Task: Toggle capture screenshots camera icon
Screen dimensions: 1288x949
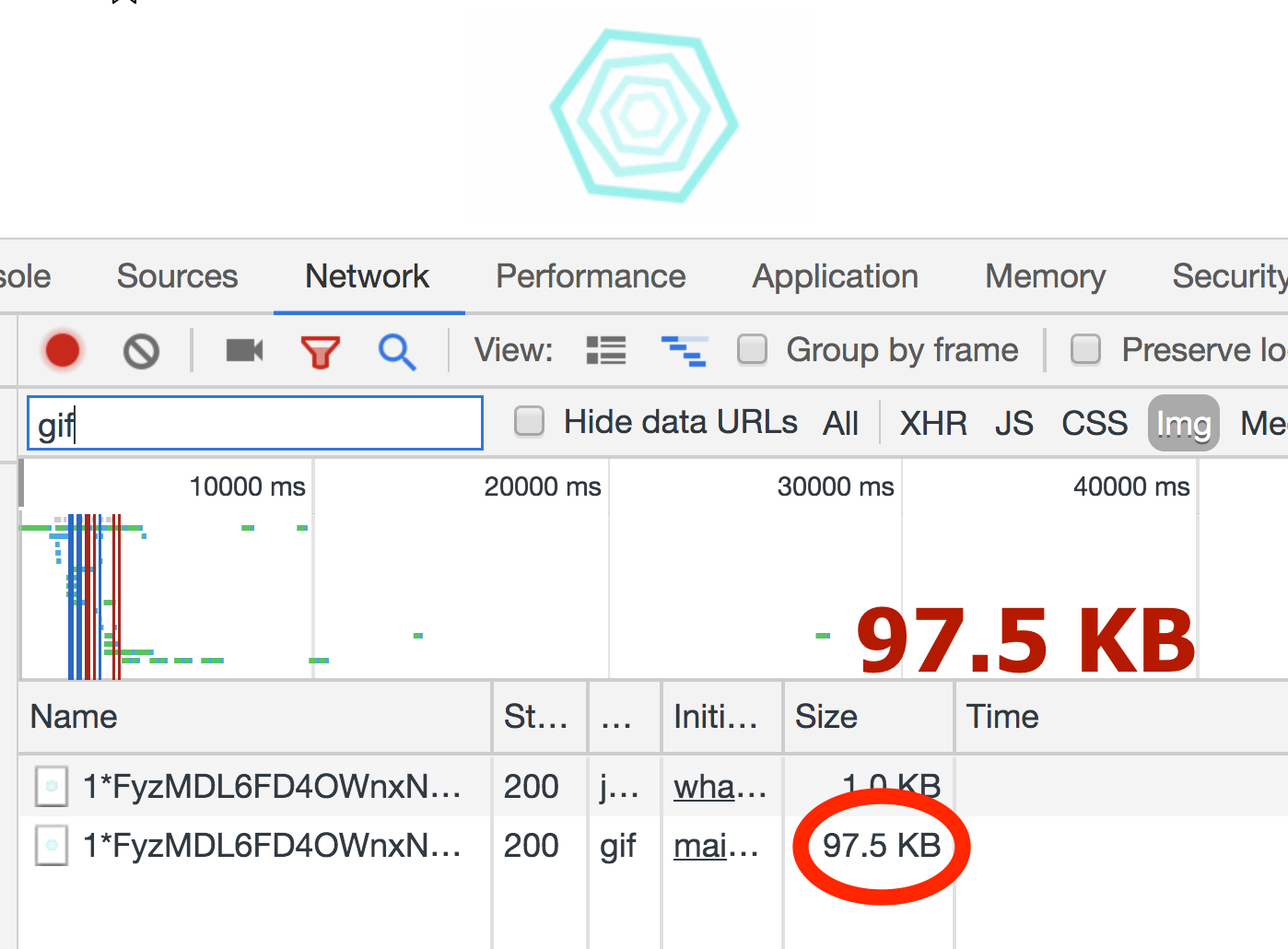Action: [244, 351]
